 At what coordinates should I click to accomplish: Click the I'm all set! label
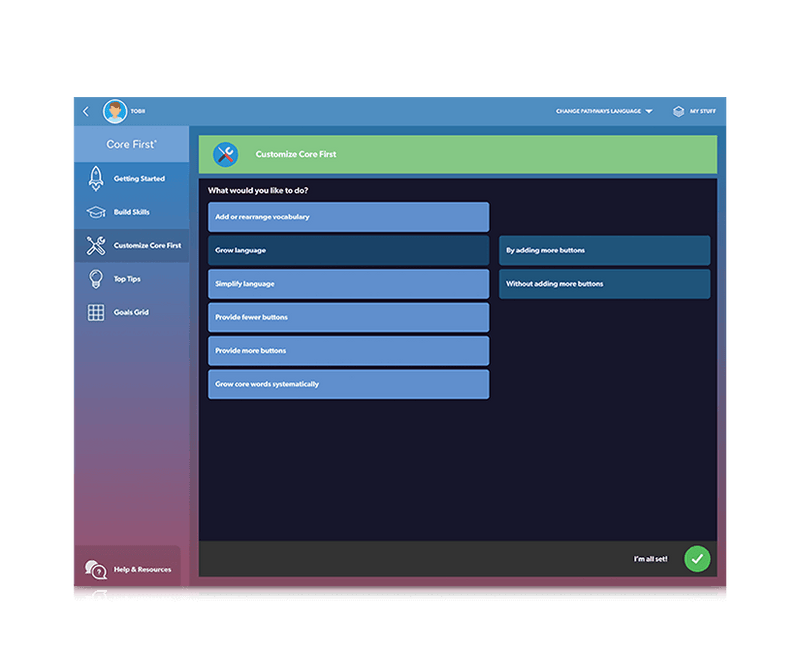tap(651, 559)
